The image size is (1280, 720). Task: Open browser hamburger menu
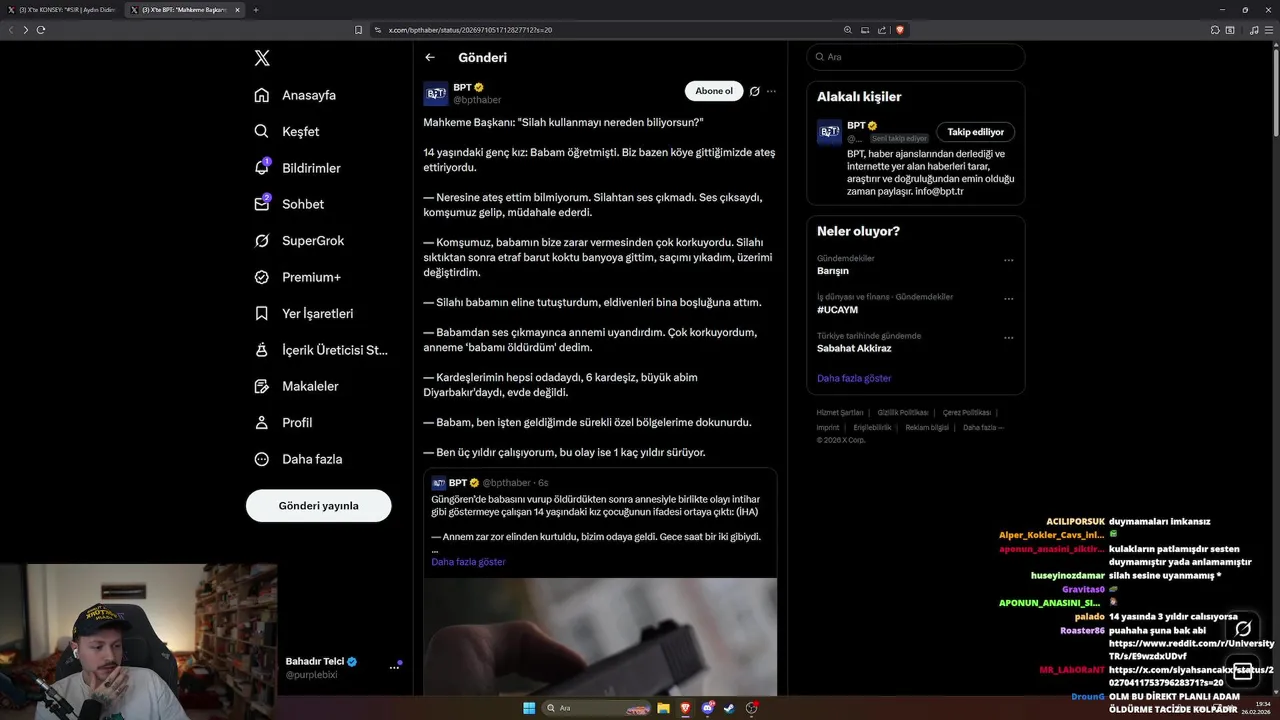pos(1269,30)
